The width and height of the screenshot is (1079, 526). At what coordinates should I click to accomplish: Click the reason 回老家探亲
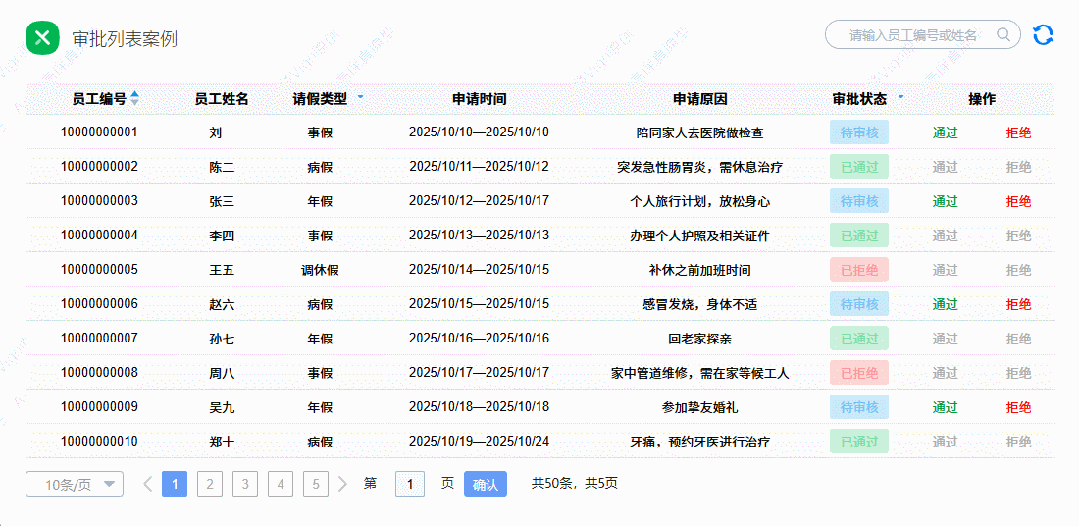[700, 339]
